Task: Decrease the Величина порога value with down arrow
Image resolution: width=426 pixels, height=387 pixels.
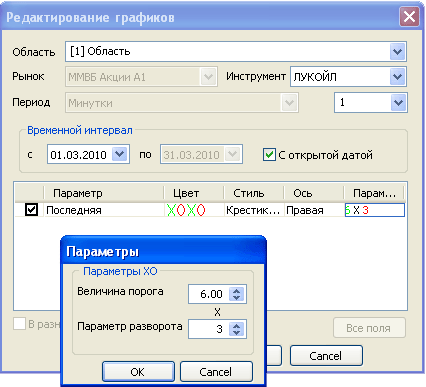Action: click(x=236, y=297)
